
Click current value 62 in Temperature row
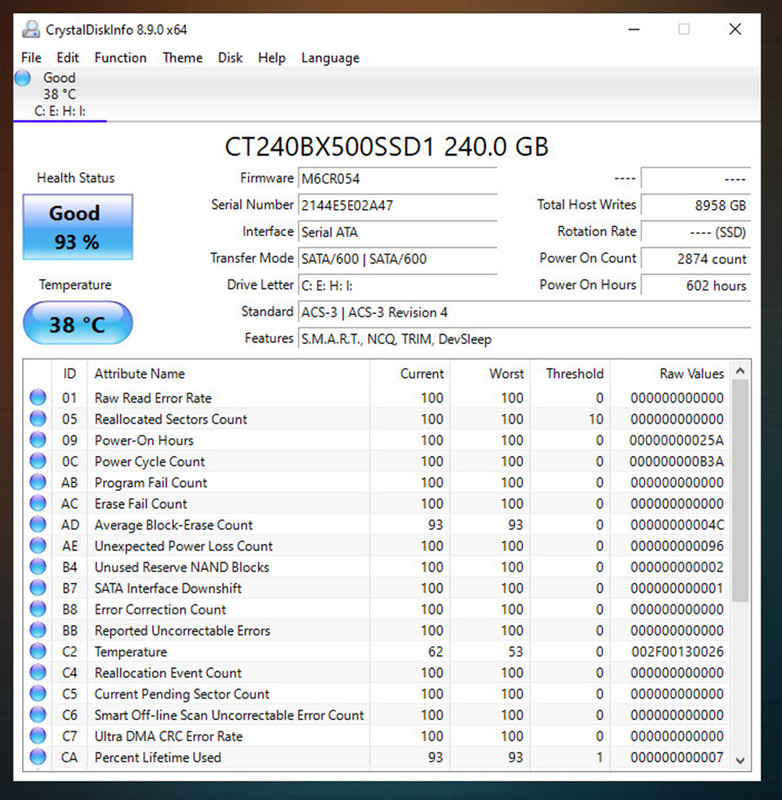point(435,652)
